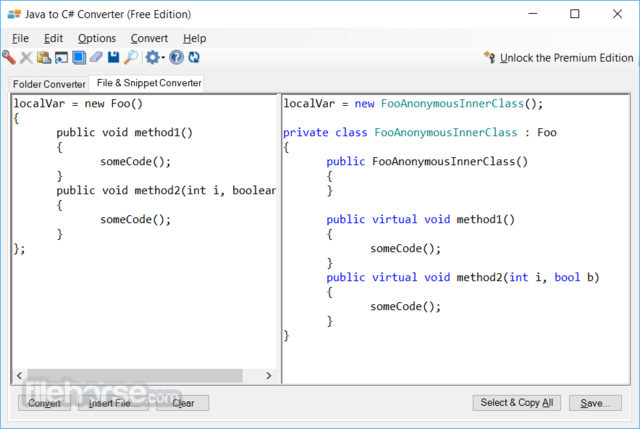Click Unlock the Premium Edition link
The height and width of the screenshot is (429, 640).
(x=567, y=58)
